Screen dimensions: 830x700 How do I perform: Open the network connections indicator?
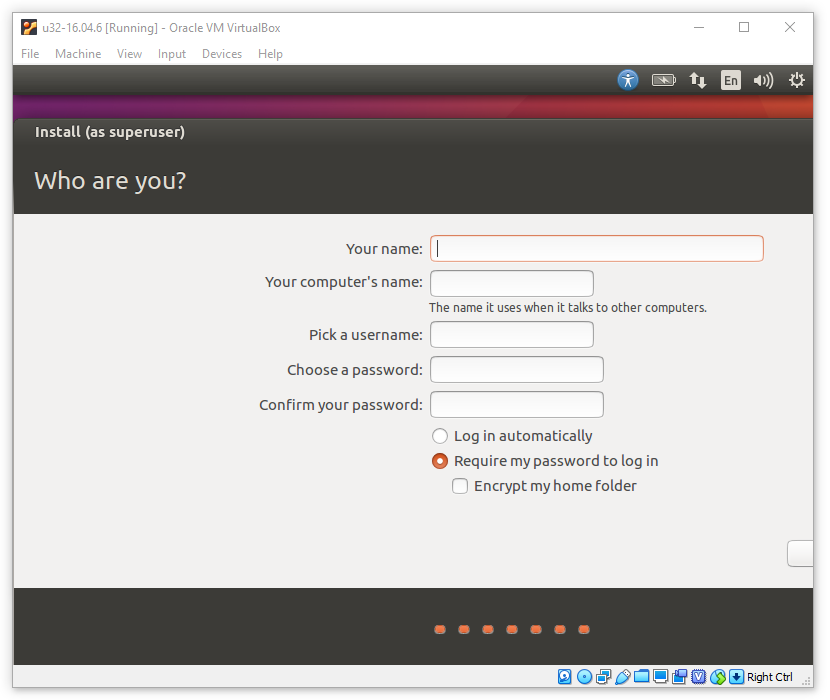click(x=698, y=80)
